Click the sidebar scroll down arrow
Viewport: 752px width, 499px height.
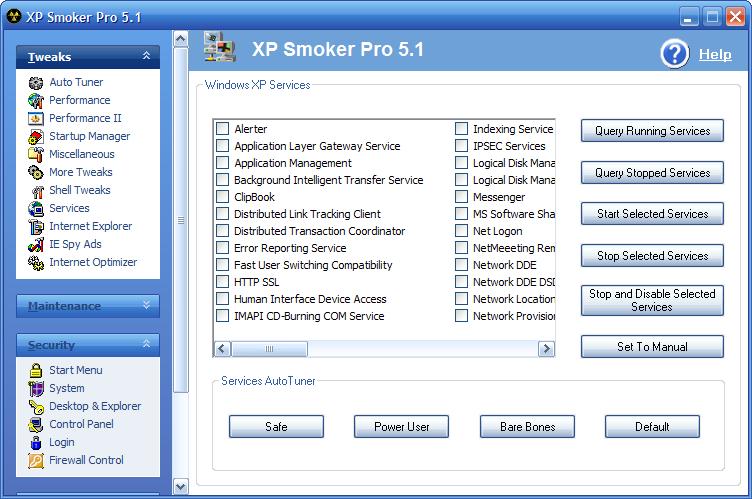(x=181, y=487)
